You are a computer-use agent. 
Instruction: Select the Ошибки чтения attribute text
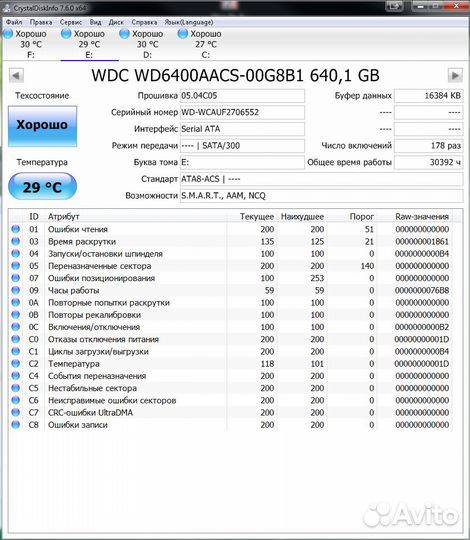pos(78,229)
